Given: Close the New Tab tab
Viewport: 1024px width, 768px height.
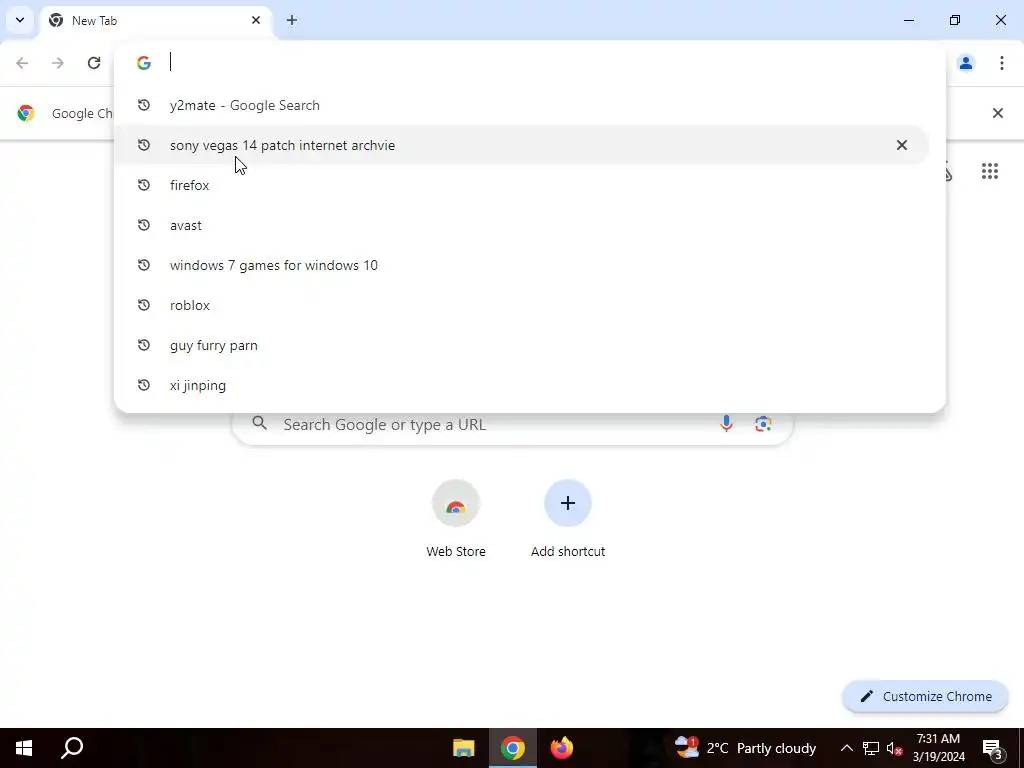Looking at the screenshot, I should click(256, 20).
